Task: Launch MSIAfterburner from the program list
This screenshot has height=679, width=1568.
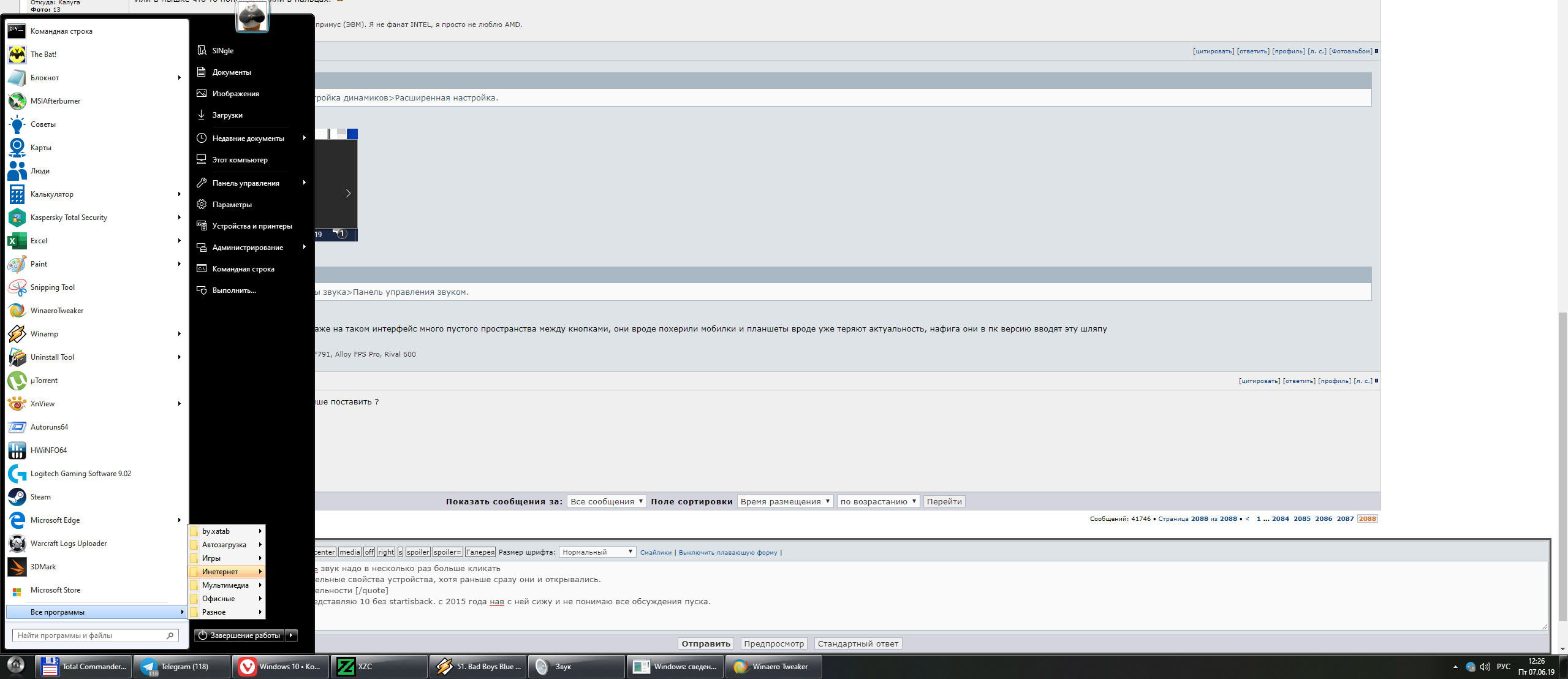Action: tap(55, 101)
